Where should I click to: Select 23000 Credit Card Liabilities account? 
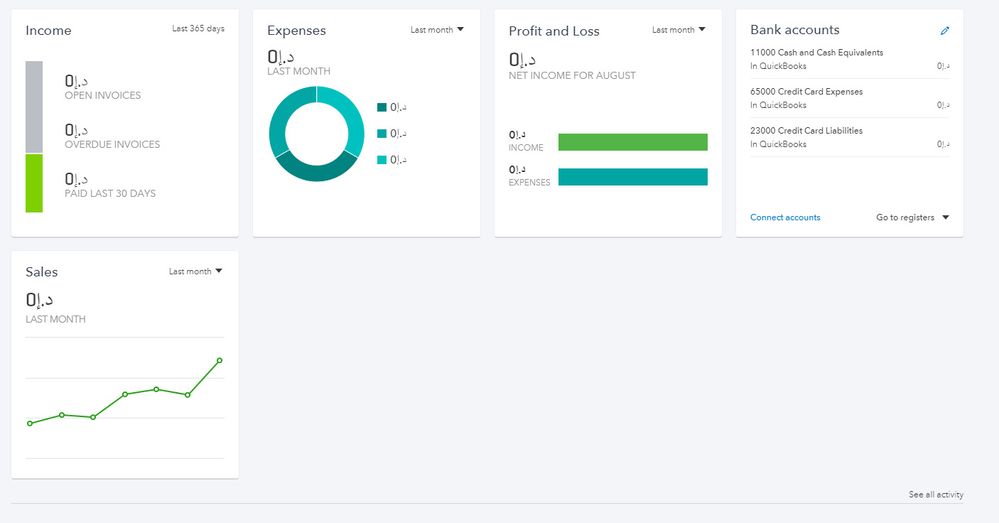point(806,131)
